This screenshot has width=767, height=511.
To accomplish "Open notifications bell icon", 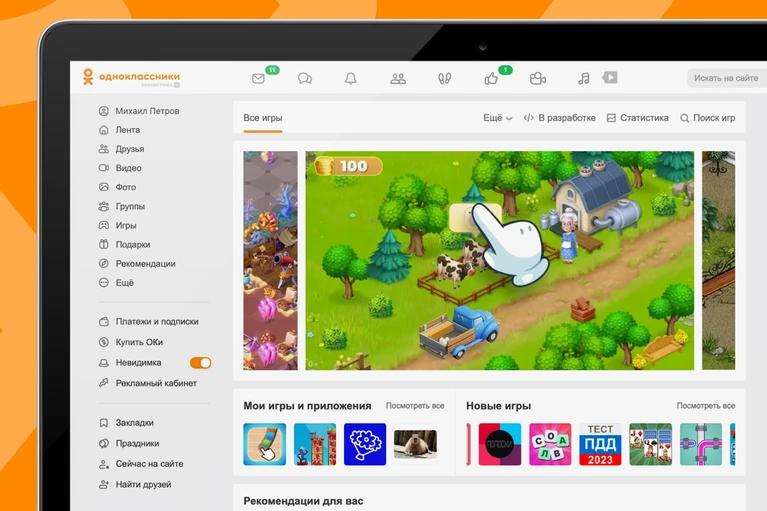I will [x=351, y=79].
